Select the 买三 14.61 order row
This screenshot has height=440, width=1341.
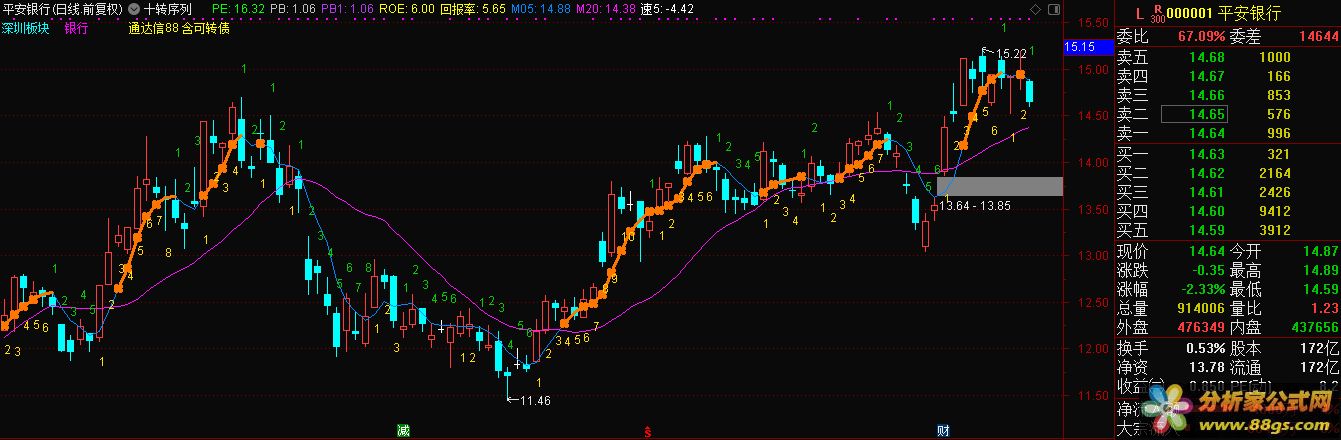point(1227,192)
